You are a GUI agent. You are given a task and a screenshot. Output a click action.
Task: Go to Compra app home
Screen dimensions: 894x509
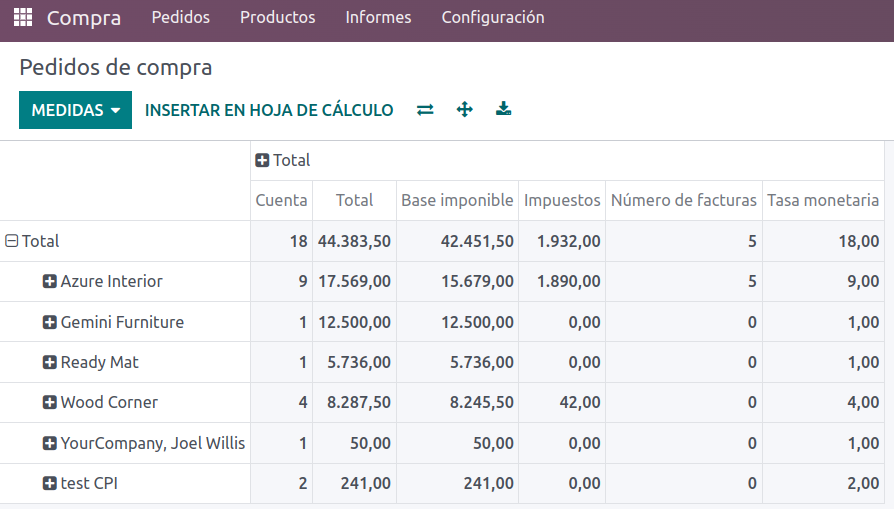pos(84,18)
